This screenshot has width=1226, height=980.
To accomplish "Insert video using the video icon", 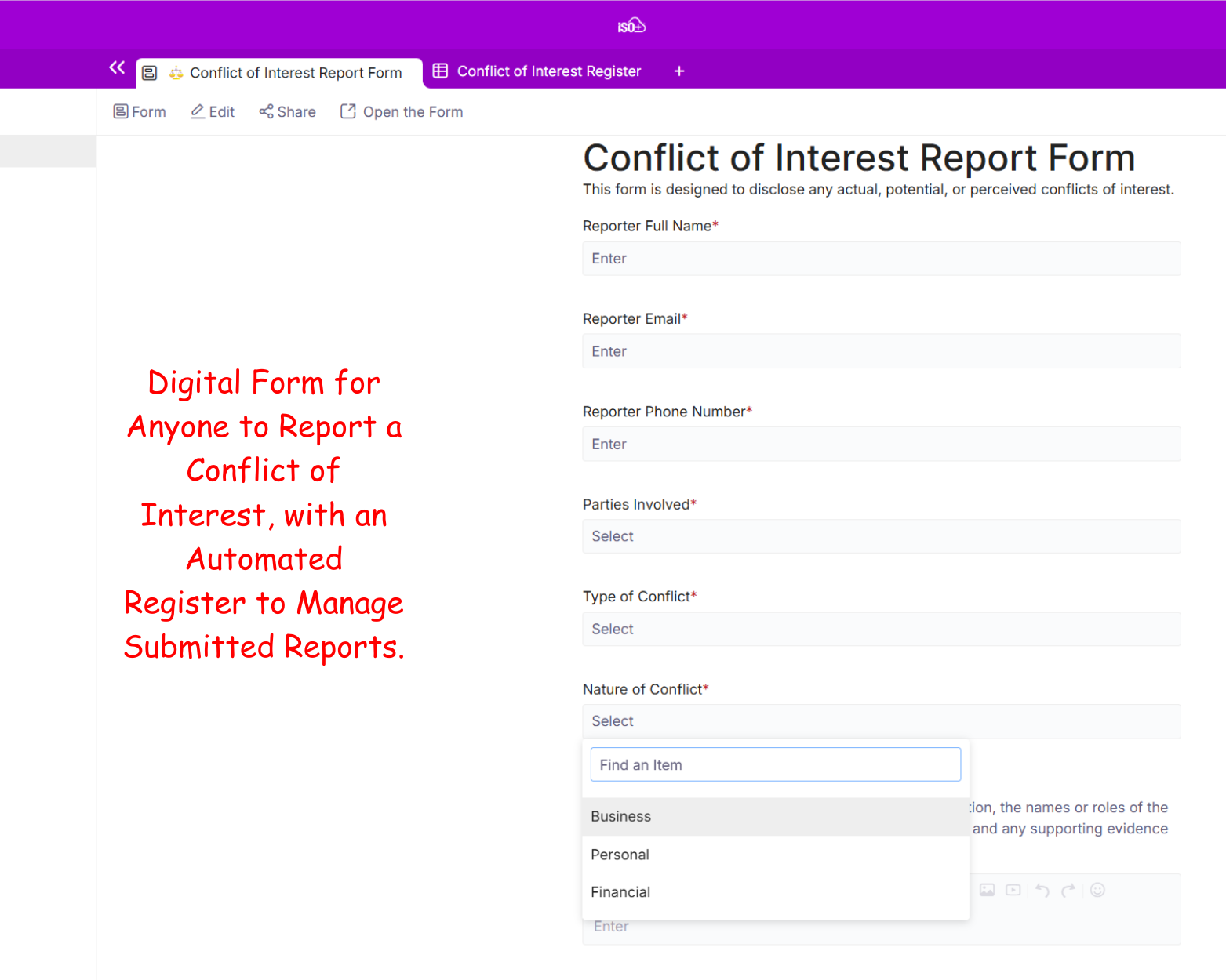I will click(x=1013, y=890).
